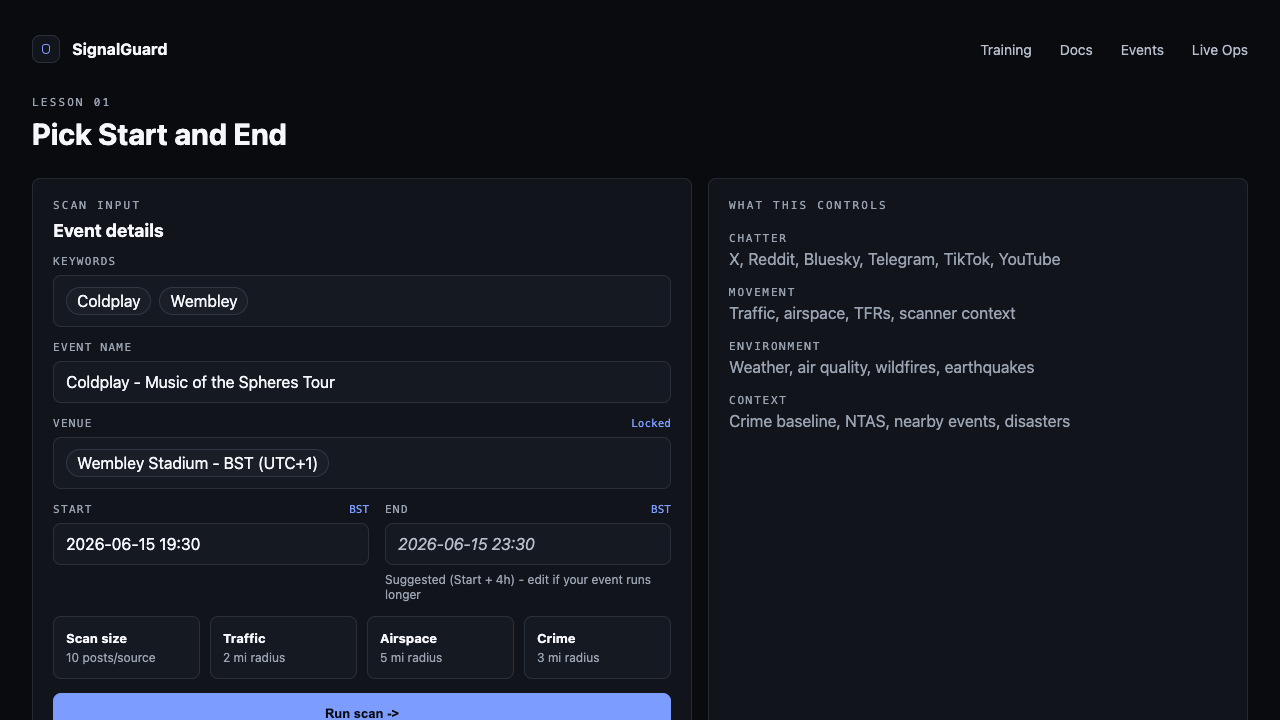Click the Locked venue label
The height and width of the screenshot is (720, 1280).
[651, 423]
